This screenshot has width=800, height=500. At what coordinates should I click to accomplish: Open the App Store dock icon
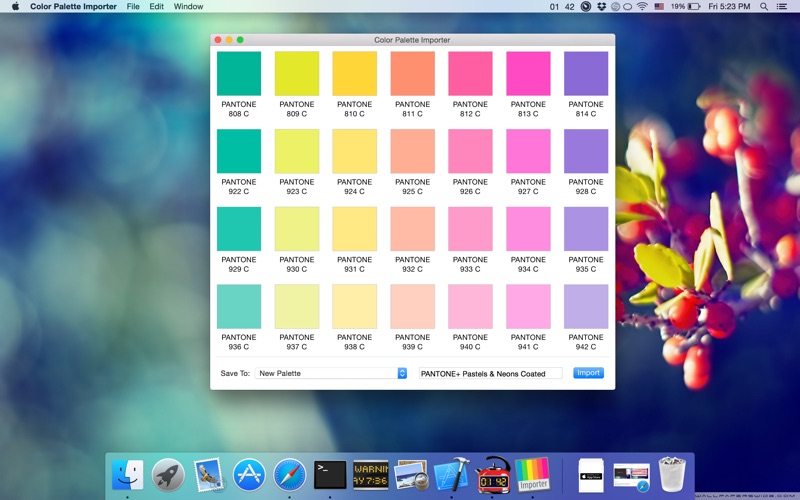tap(249, 474)
